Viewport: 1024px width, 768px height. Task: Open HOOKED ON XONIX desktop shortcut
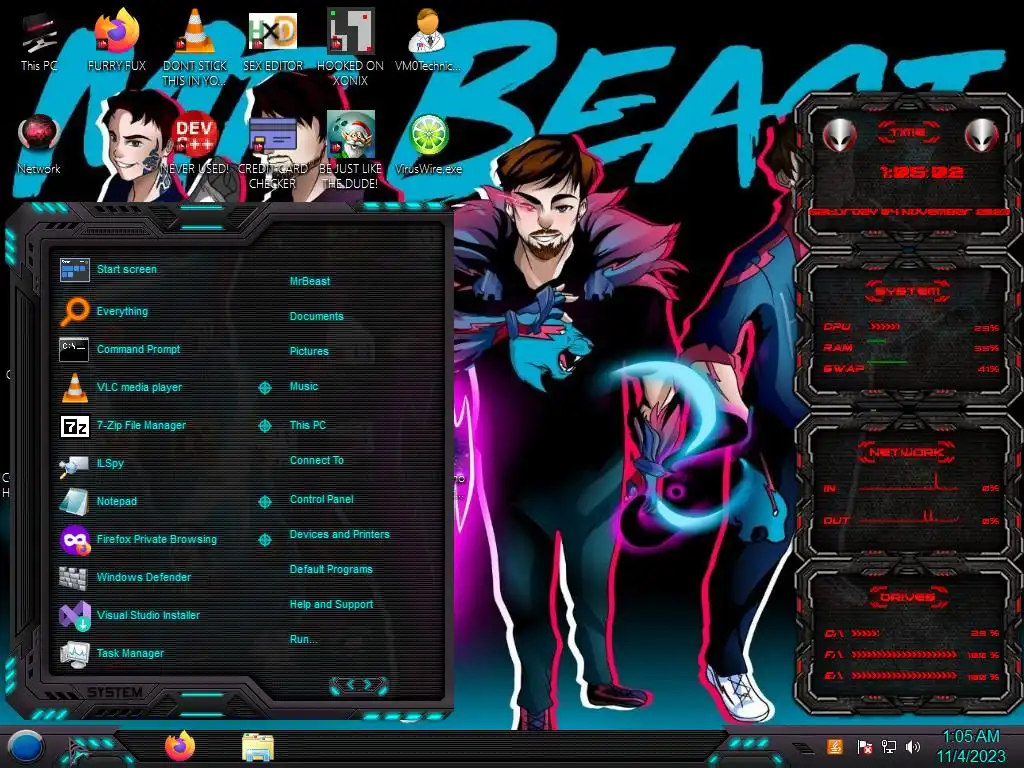tap(350, 47)
